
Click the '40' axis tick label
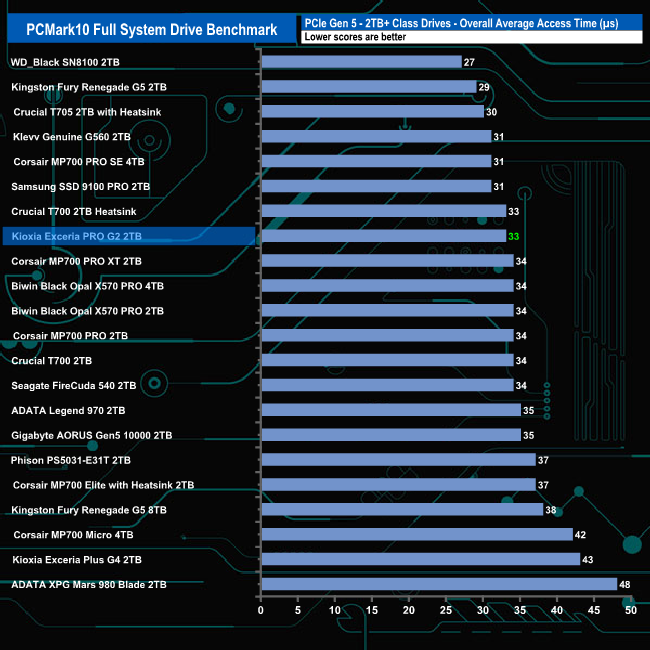[x=557, y=610]
